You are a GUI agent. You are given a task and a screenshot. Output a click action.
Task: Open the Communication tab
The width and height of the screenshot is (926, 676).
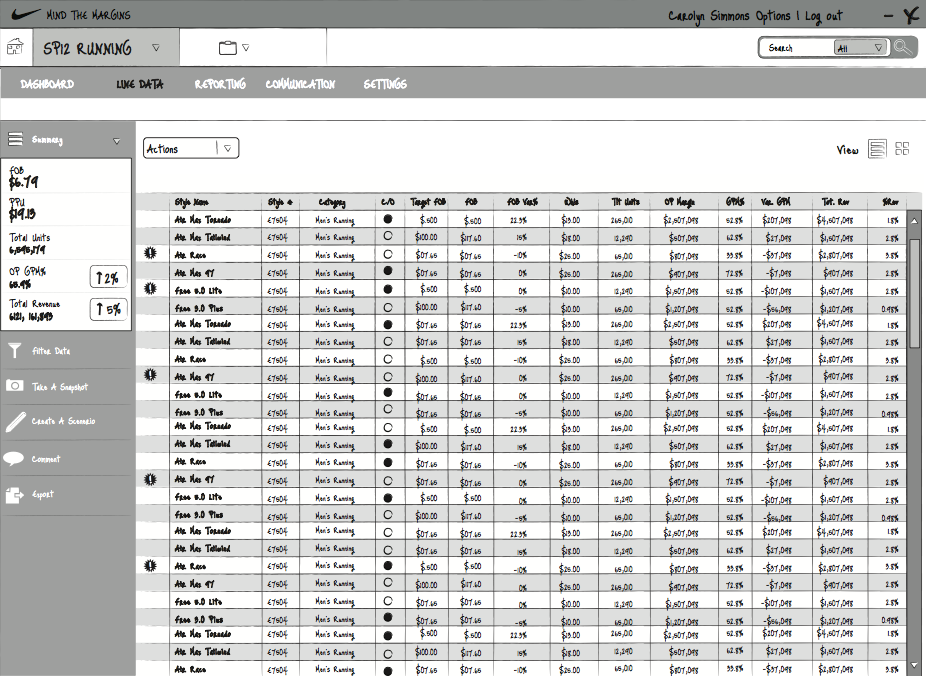pyautogui.click(x=300, y=84)
